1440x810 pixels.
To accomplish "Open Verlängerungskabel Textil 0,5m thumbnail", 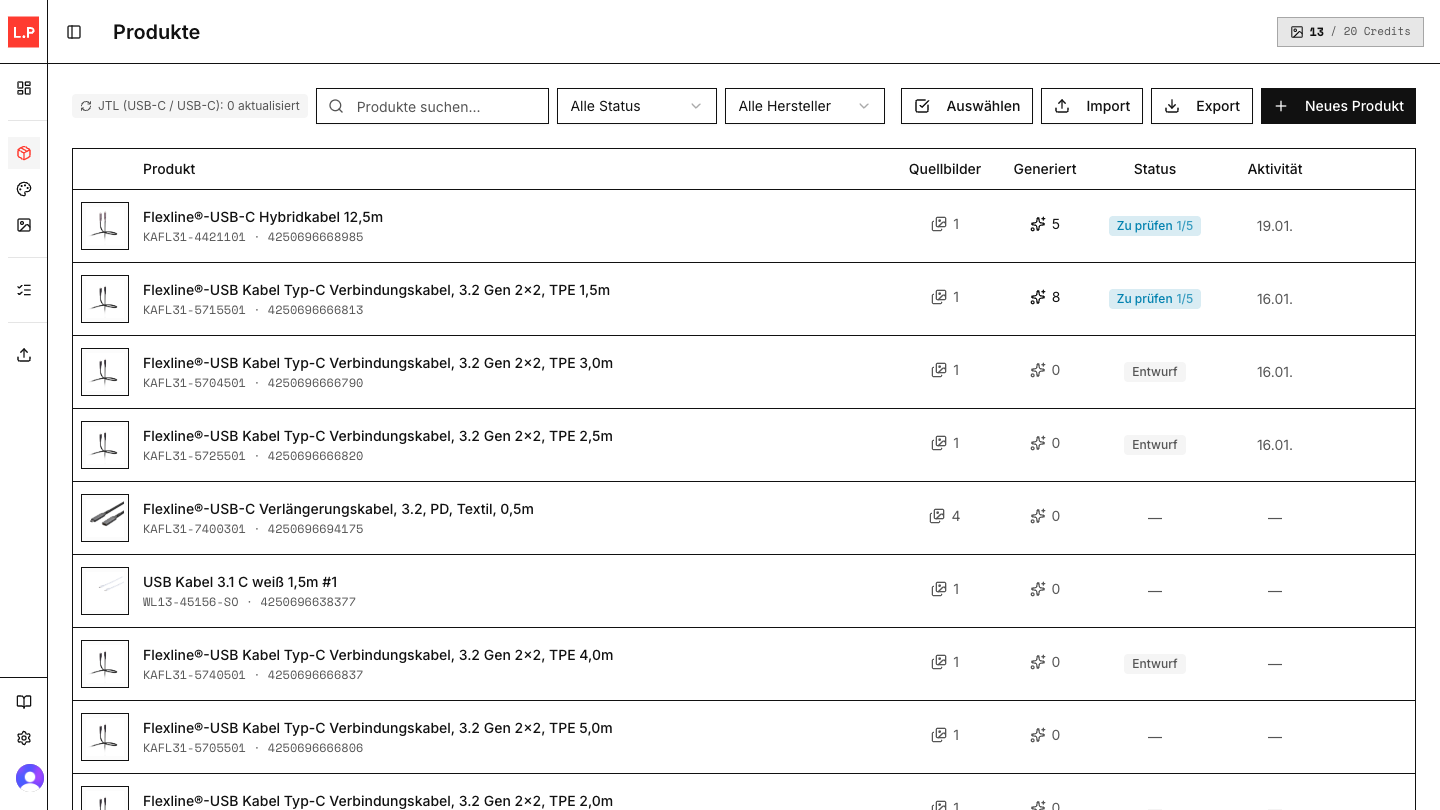I will click(x=105, y=518).
